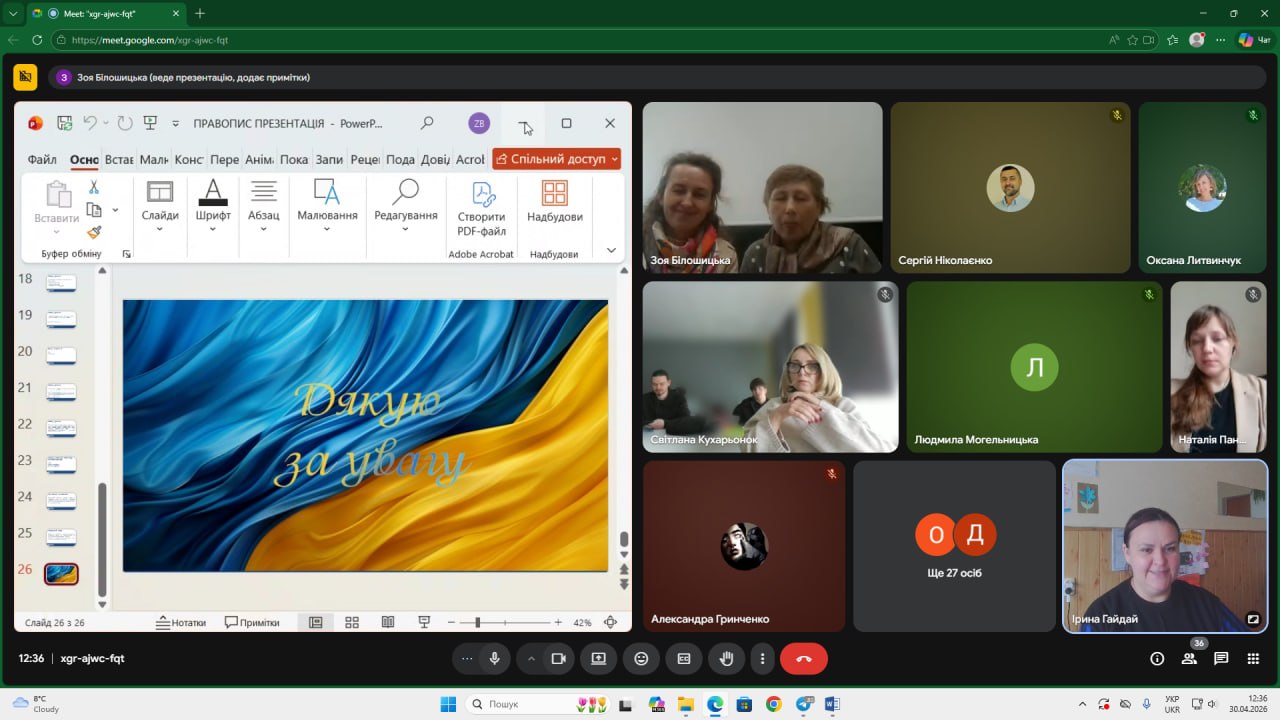Viewport: 1280px width, 720px height.
Task: Open the meeting chat panel
Action: tap(1221, 659)
